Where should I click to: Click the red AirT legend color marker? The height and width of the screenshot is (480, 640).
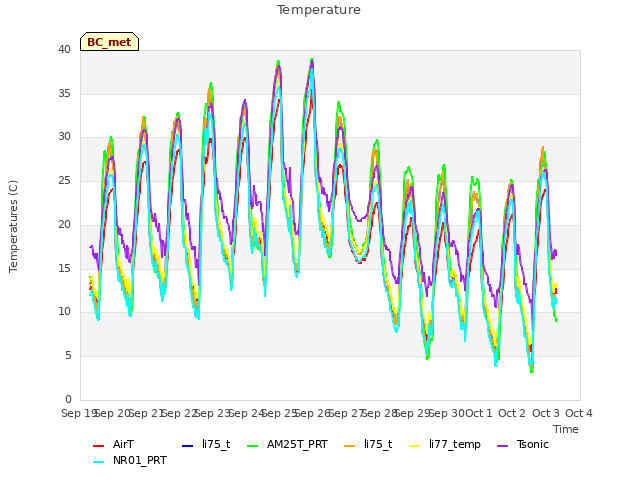pyautogui.click(x=98, y=446)
